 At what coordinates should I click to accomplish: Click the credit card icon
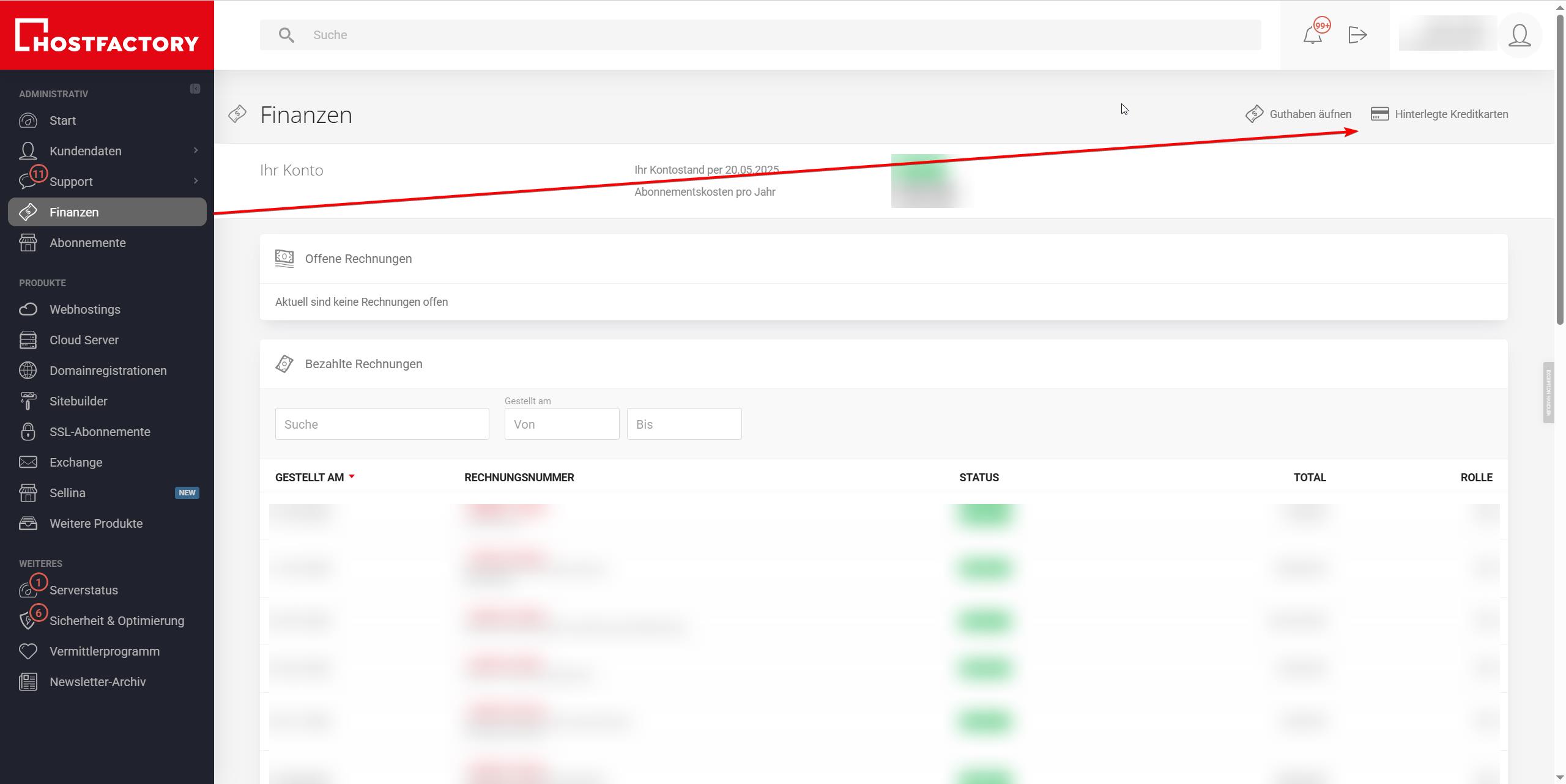[x=1379, y=114]
